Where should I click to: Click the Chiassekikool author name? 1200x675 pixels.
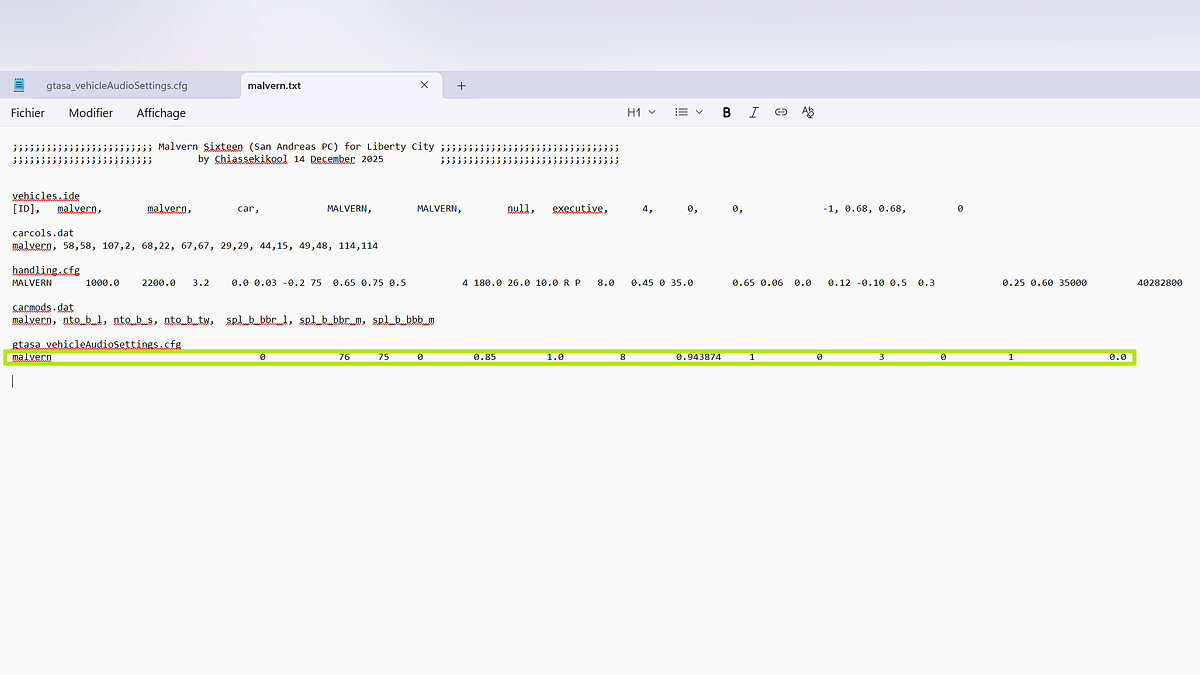click(x=251, y=159)
